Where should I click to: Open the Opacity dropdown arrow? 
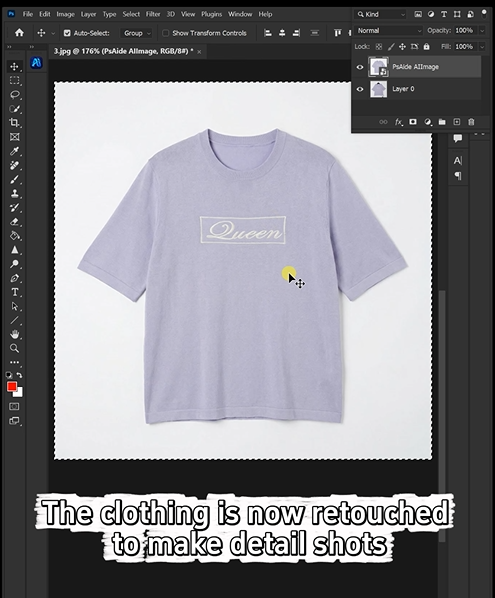pyautogui.click(x=482, y=31)
